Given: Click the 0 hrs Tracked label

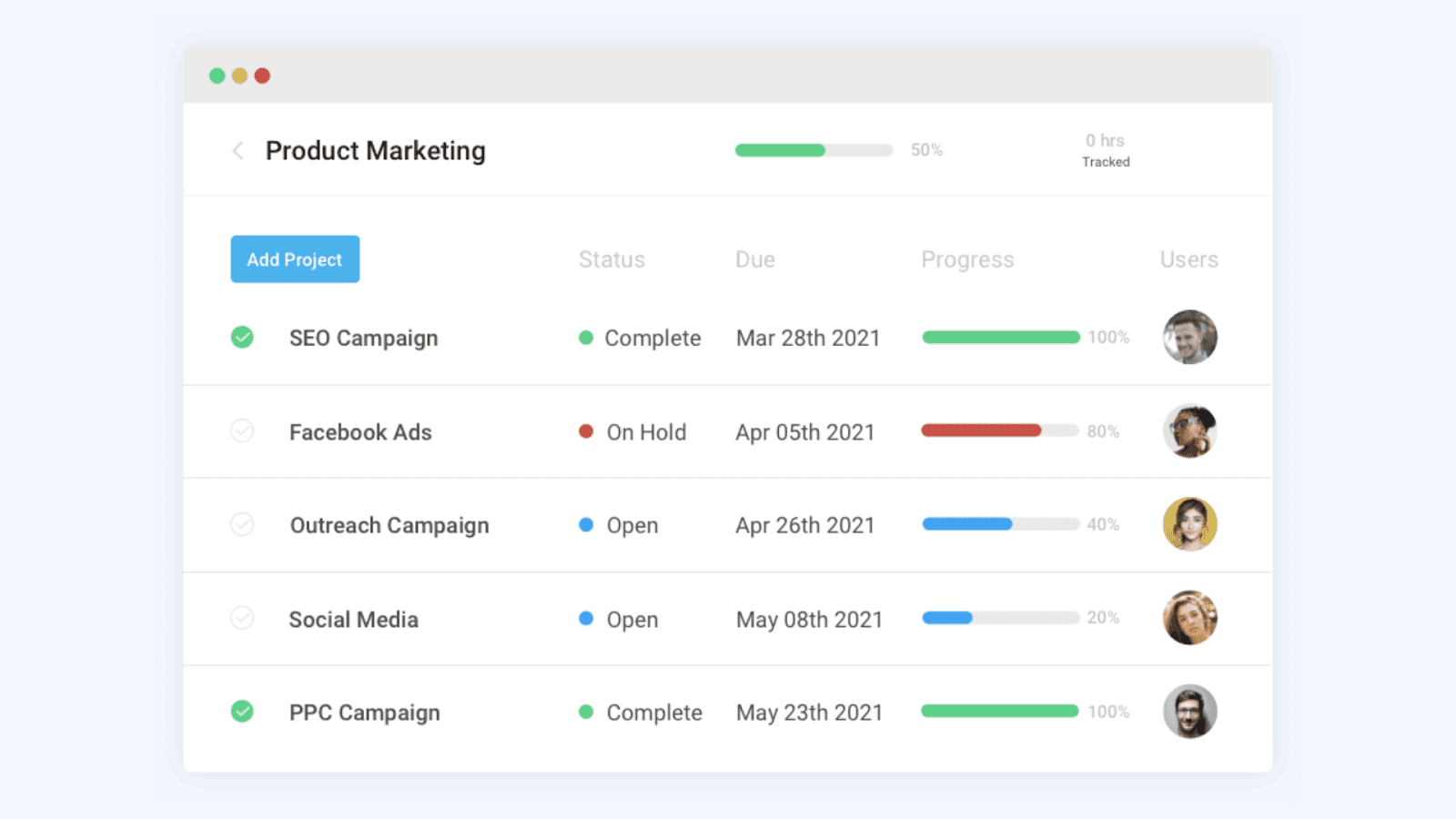Looking at the screenshot, I should (x=1106, y=151).
